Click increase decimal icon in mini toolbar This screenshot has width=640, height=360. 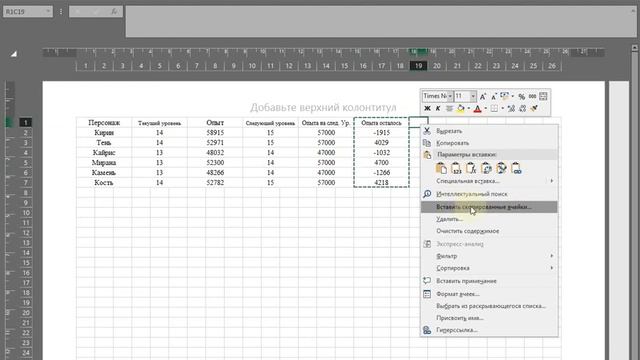pos(511,109)
